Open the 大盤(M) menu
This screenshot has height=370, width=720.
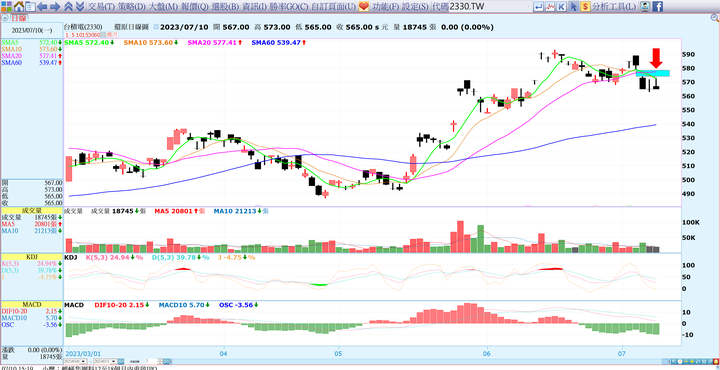pyautogui.click(x=164, y=6)
